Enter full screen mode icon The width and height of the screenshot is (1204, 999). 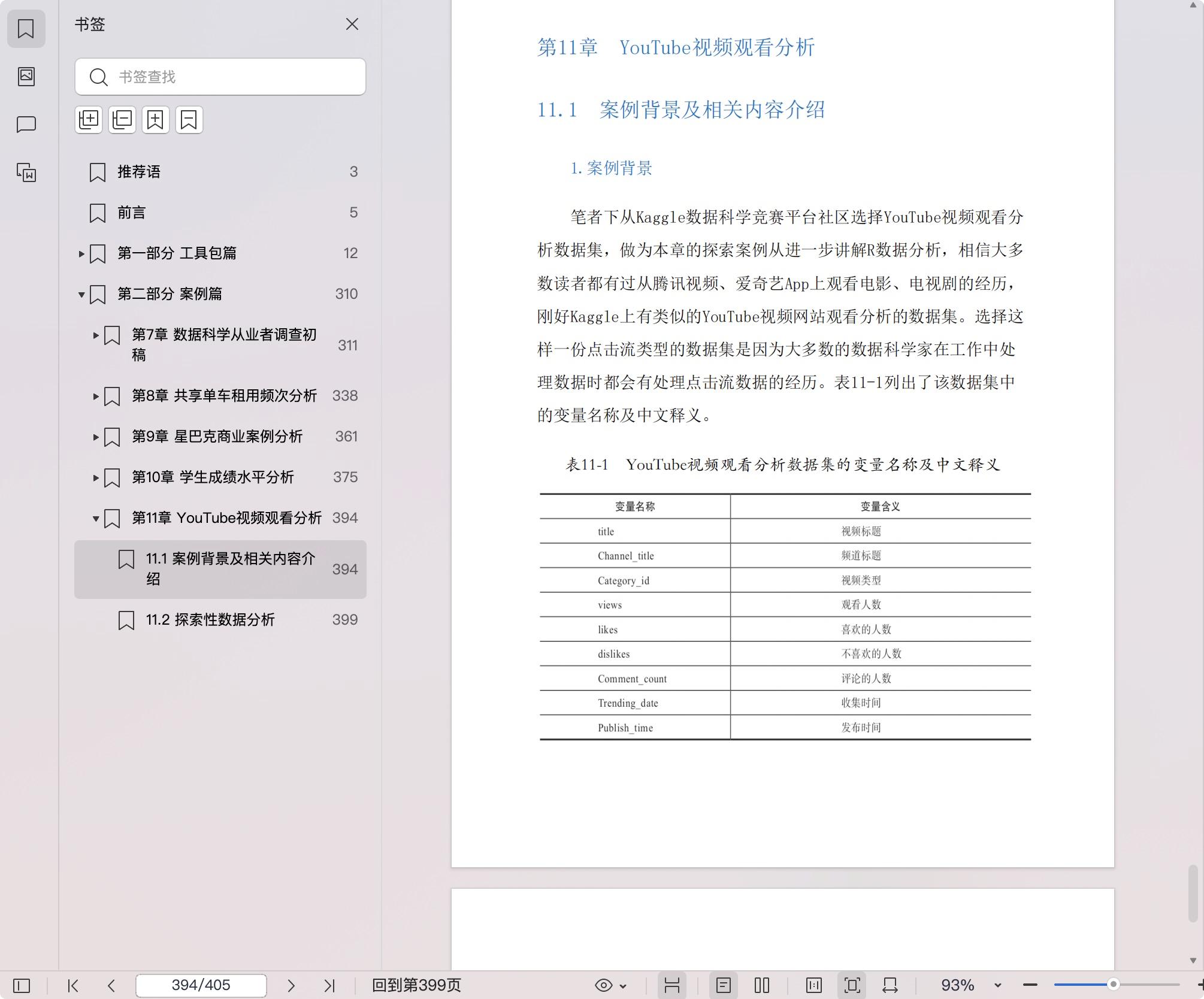(x=852, y=985)
